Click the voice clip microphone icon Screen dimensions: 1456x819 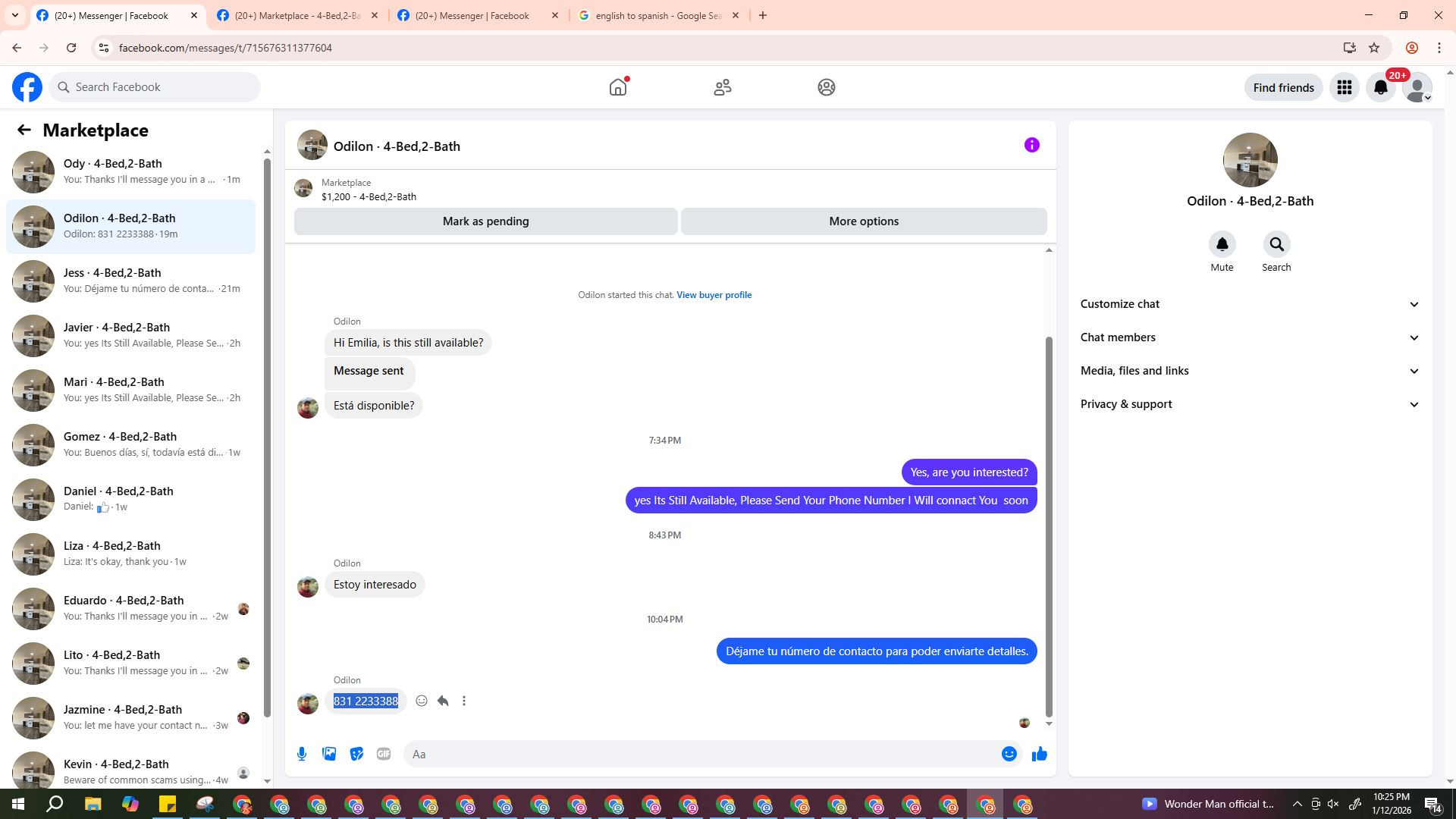point(302,754)
